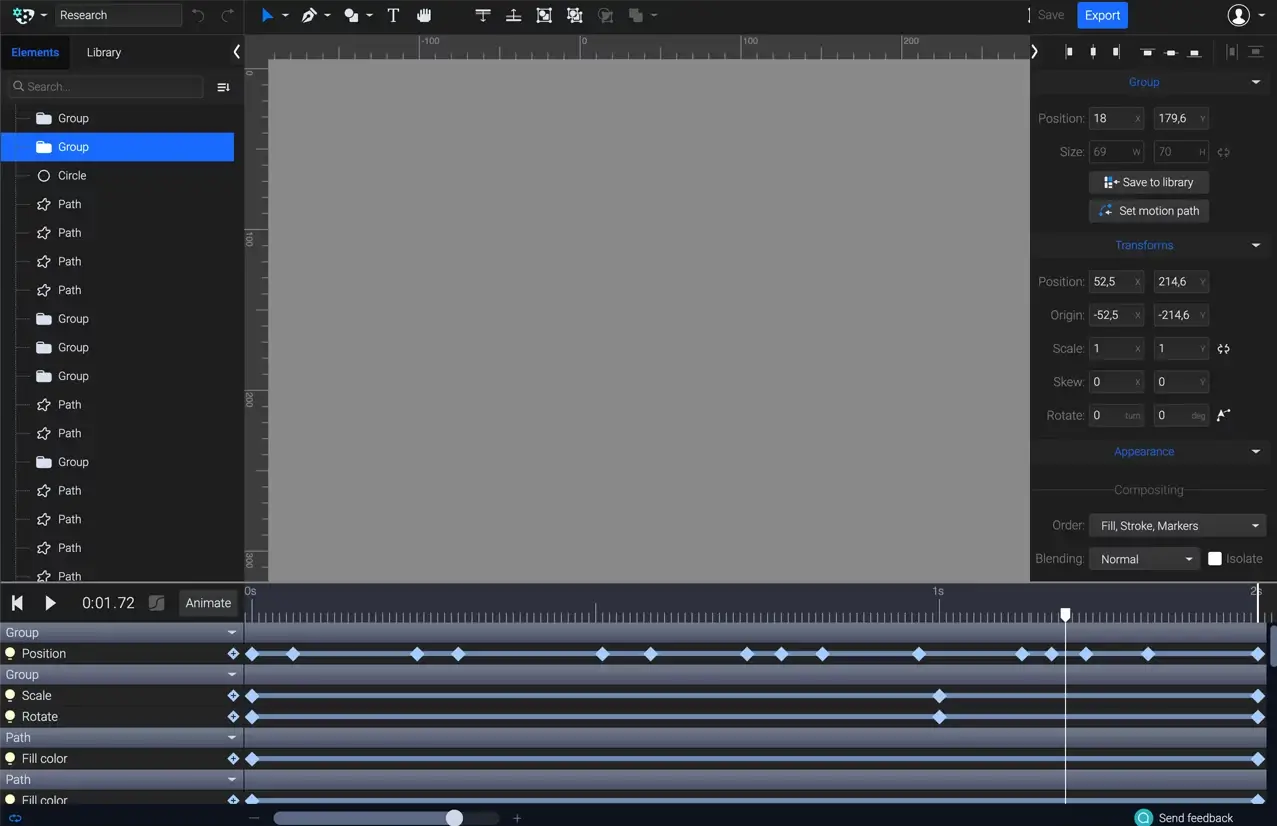The image size is (1277, 826).
Task: Toggle the Scale animator lightbulb
Action: click(x=10, y=696)
